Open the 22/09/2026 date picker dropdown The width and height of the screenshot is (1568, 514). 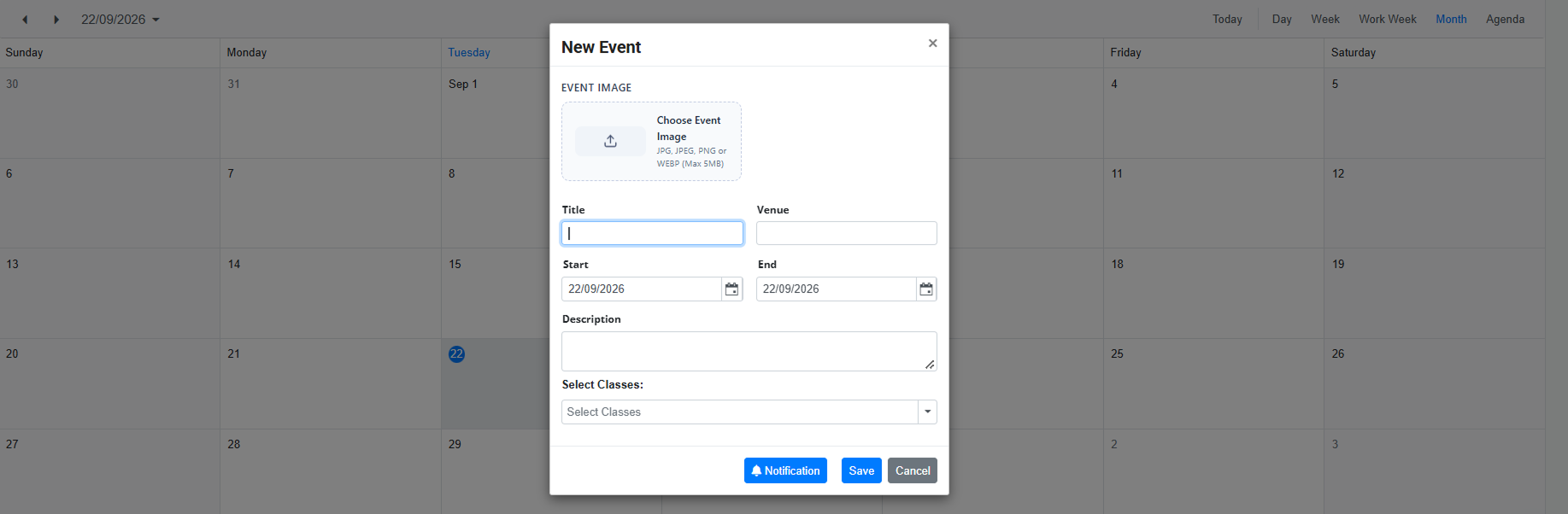click(120, 20)
